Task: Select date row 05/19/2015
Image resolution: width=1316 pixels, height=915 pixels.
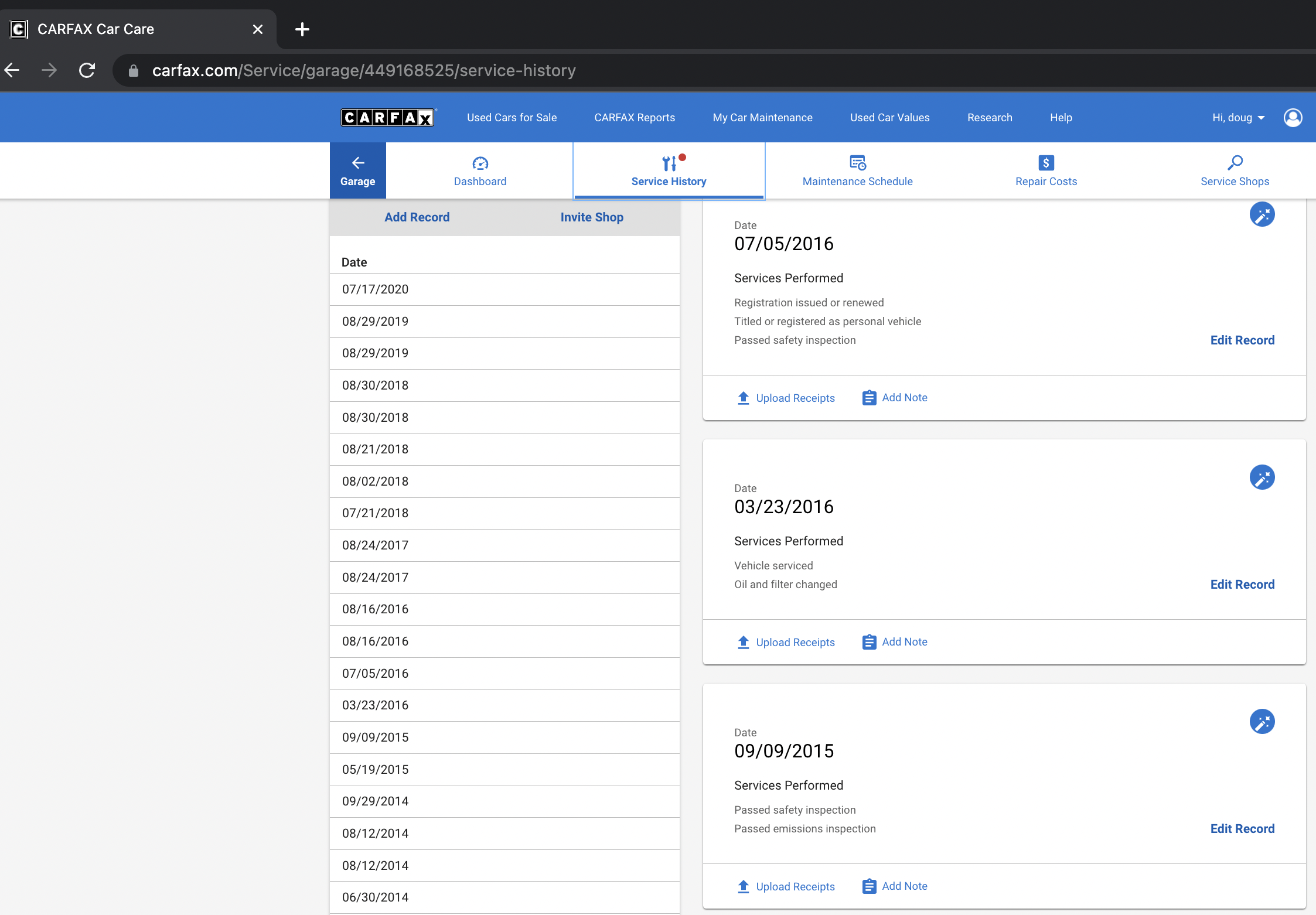Action: [504, 770]
